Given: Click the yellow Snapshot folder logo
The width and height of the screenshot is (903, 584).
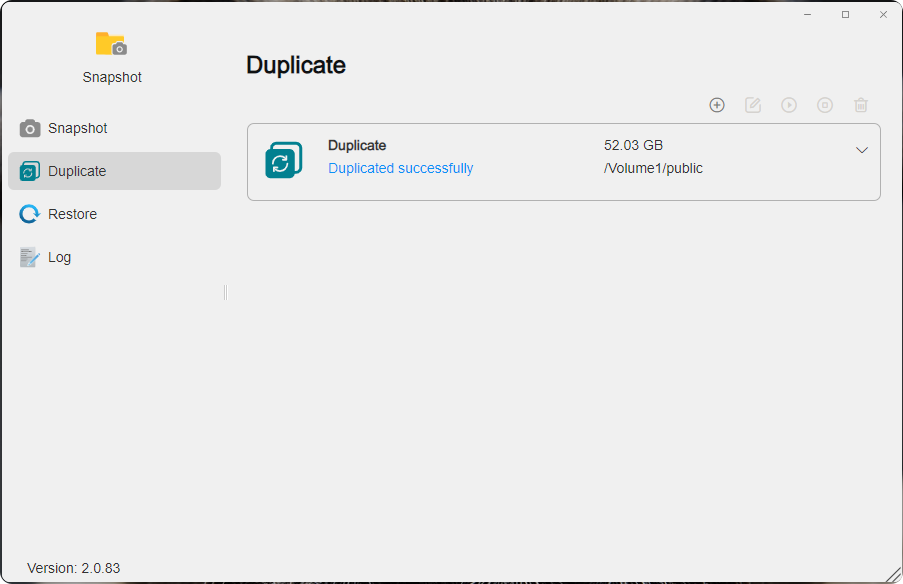Looking at the screenshot, I should [x=111, y=44].
